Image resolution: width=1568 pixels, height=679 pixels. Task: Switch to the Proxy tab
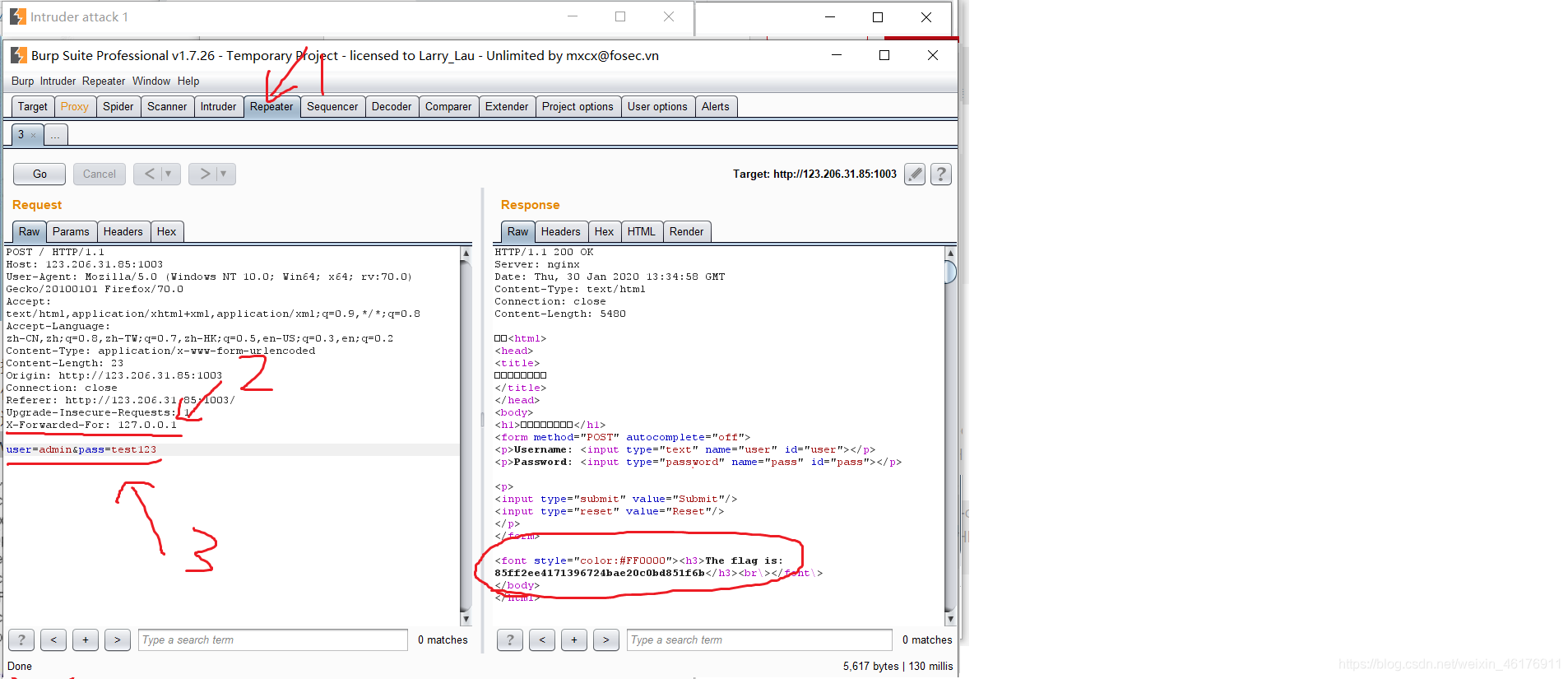click(x=74, y=106)
